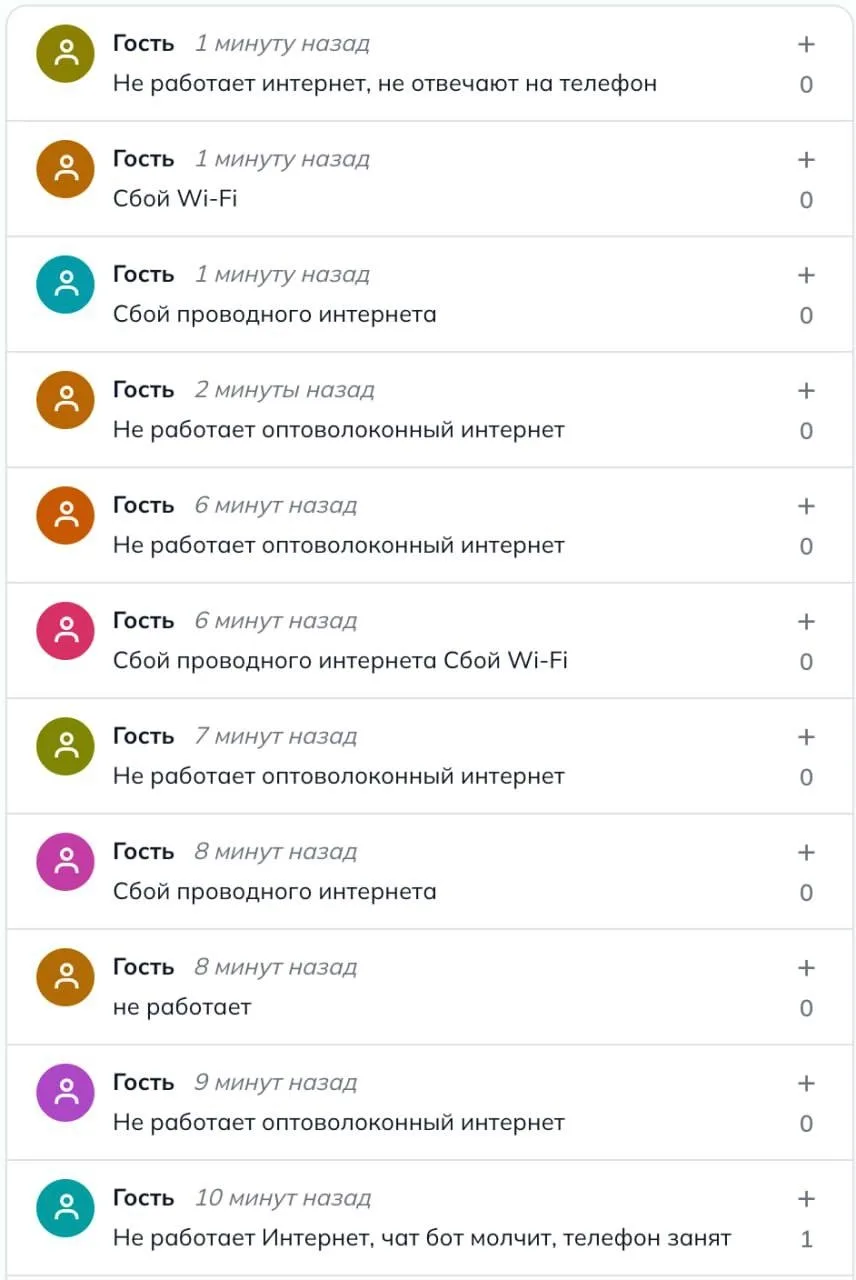The width and height of the screenshot is (856, 1280).
Task: Click the plus beside the lone 'Сбой Wi-Fi' comment
Action: [x=806, y=160]
